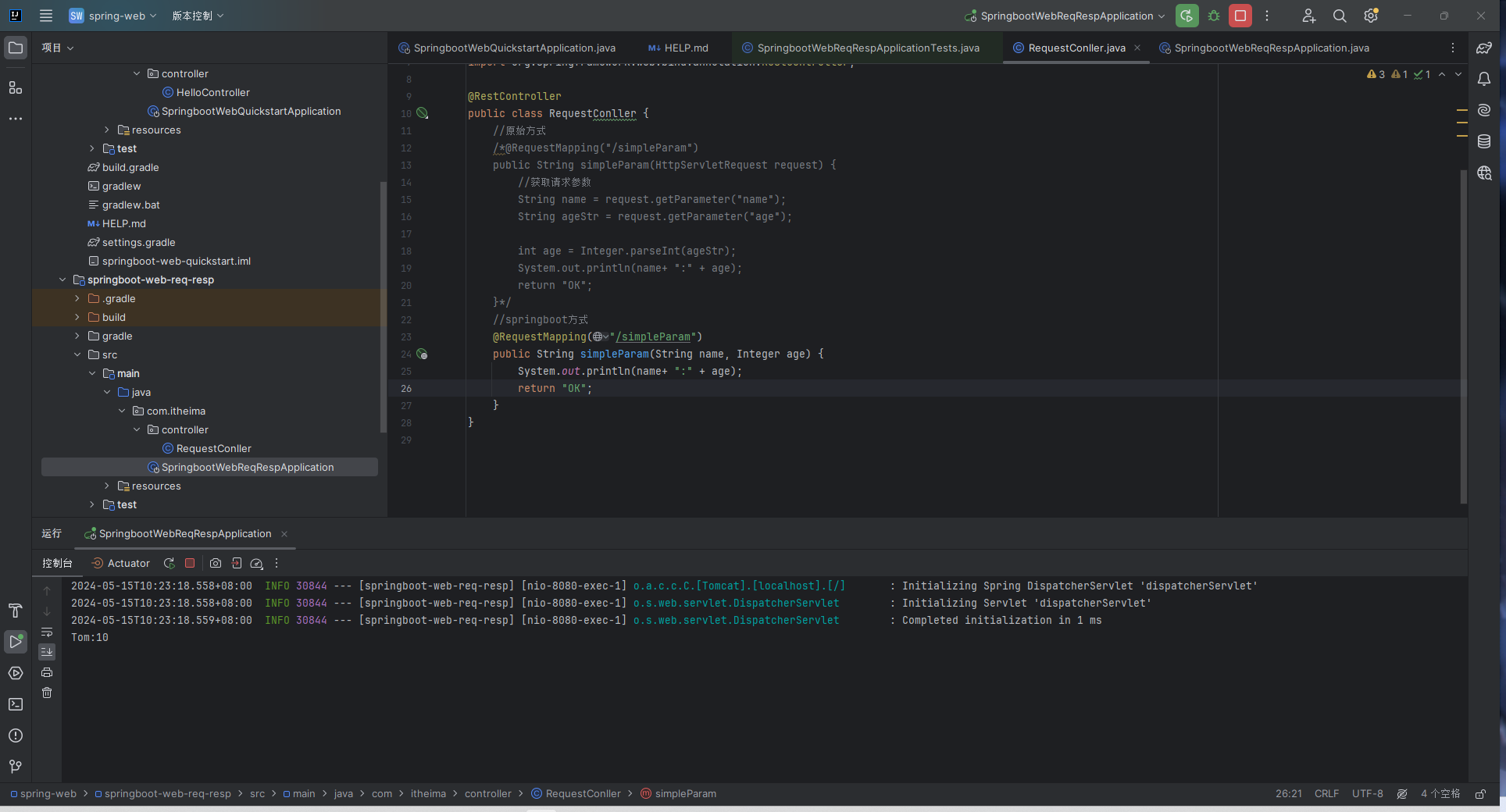Open run configuration SpringbootWebReqRespApplication dropdown

(x=1065, y=16)
